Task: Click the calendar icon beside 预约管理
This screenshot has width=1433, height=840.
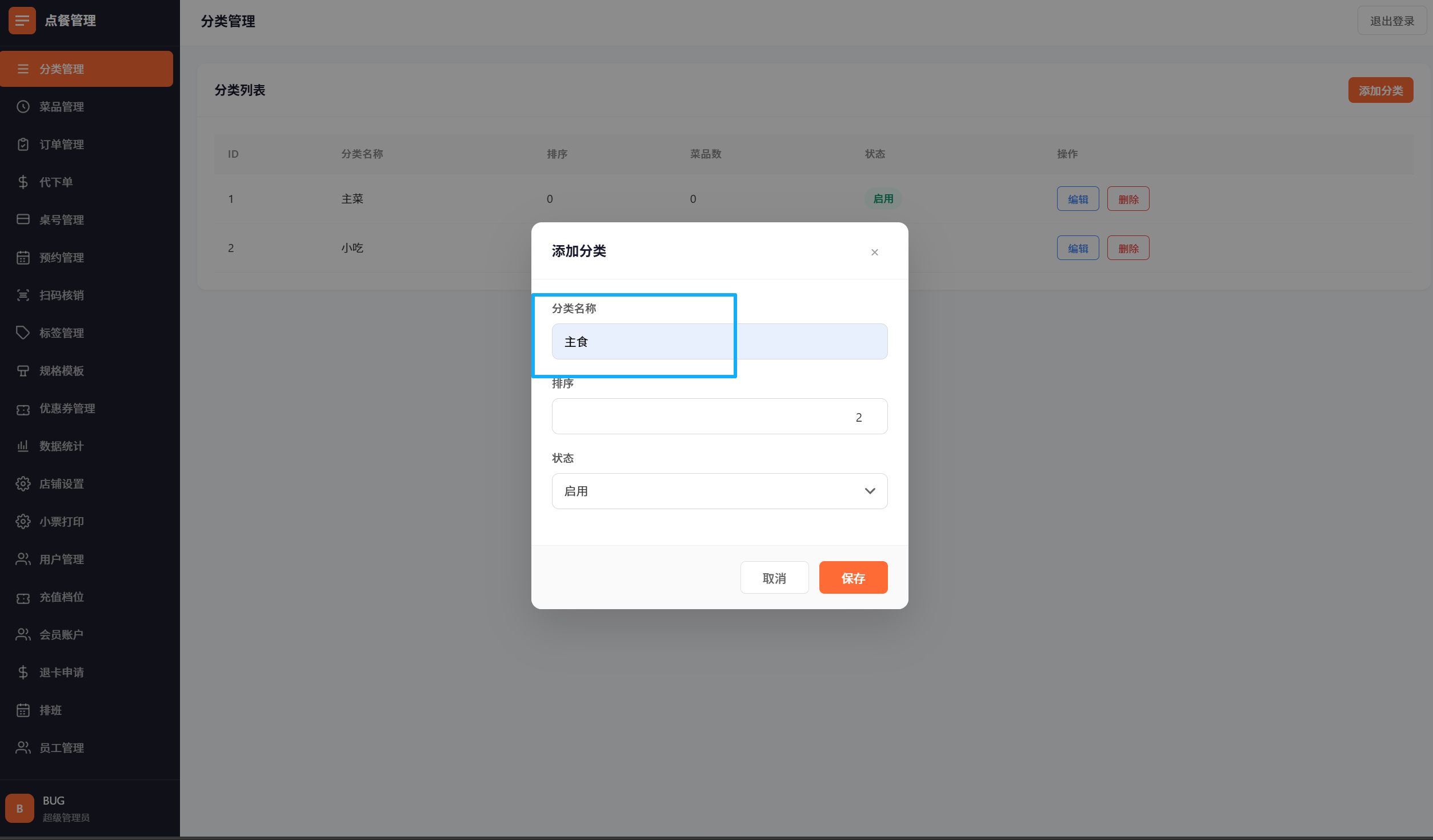Action: (23, 258)
